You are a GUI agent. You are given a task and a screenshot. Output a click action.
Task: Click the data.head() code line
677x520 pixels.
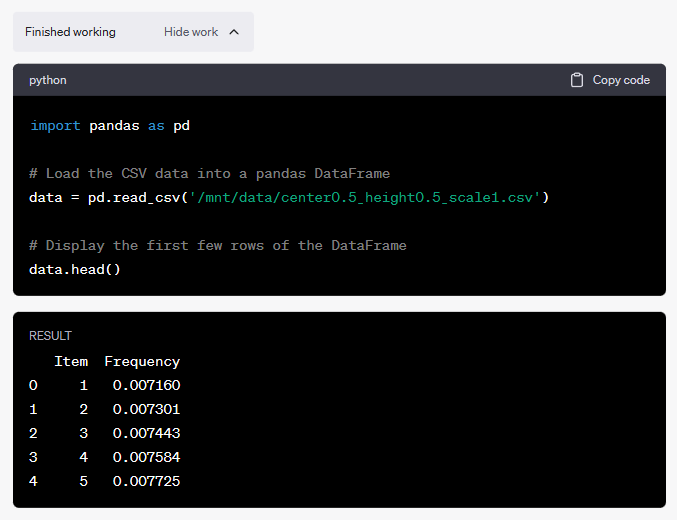pyautogui.click(x=75, y=269)
